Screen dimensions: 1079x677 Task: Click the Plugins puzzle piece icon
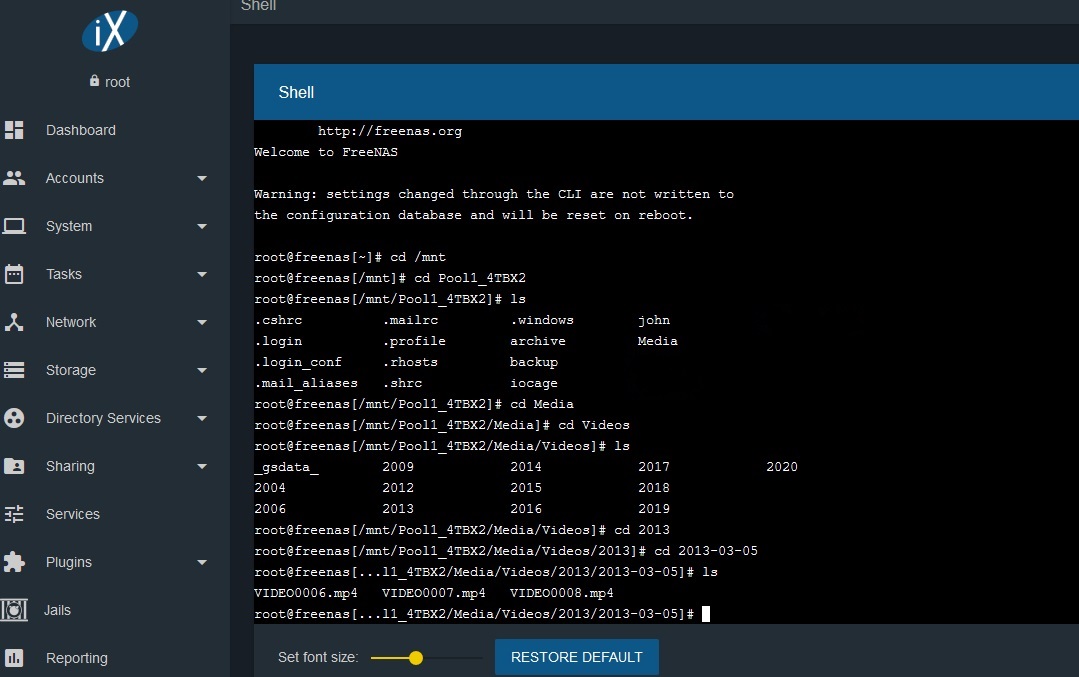point(14,562)
